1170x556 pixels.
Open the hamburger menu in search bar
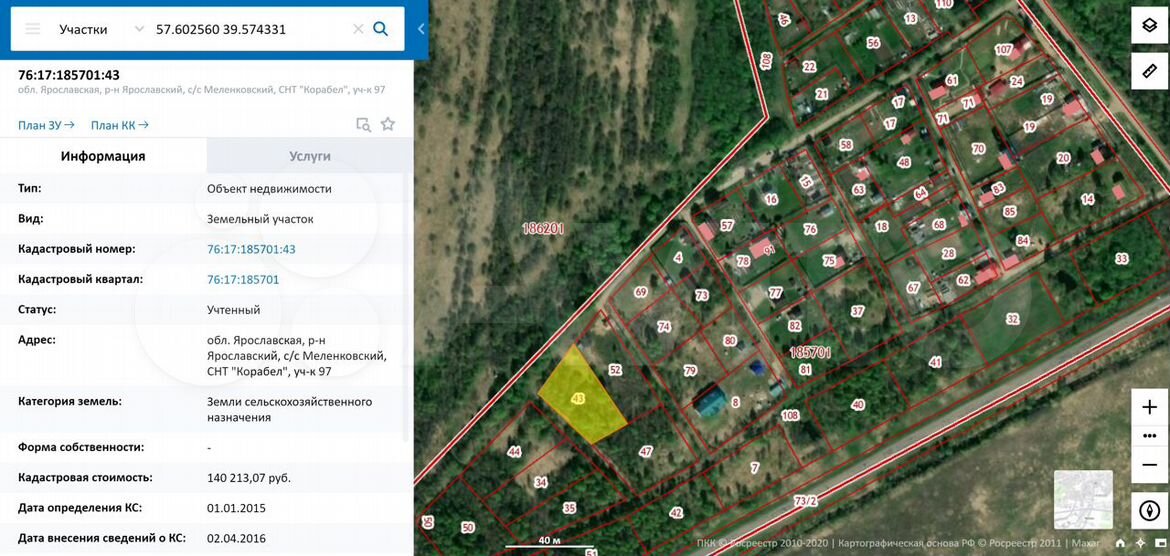33,29
